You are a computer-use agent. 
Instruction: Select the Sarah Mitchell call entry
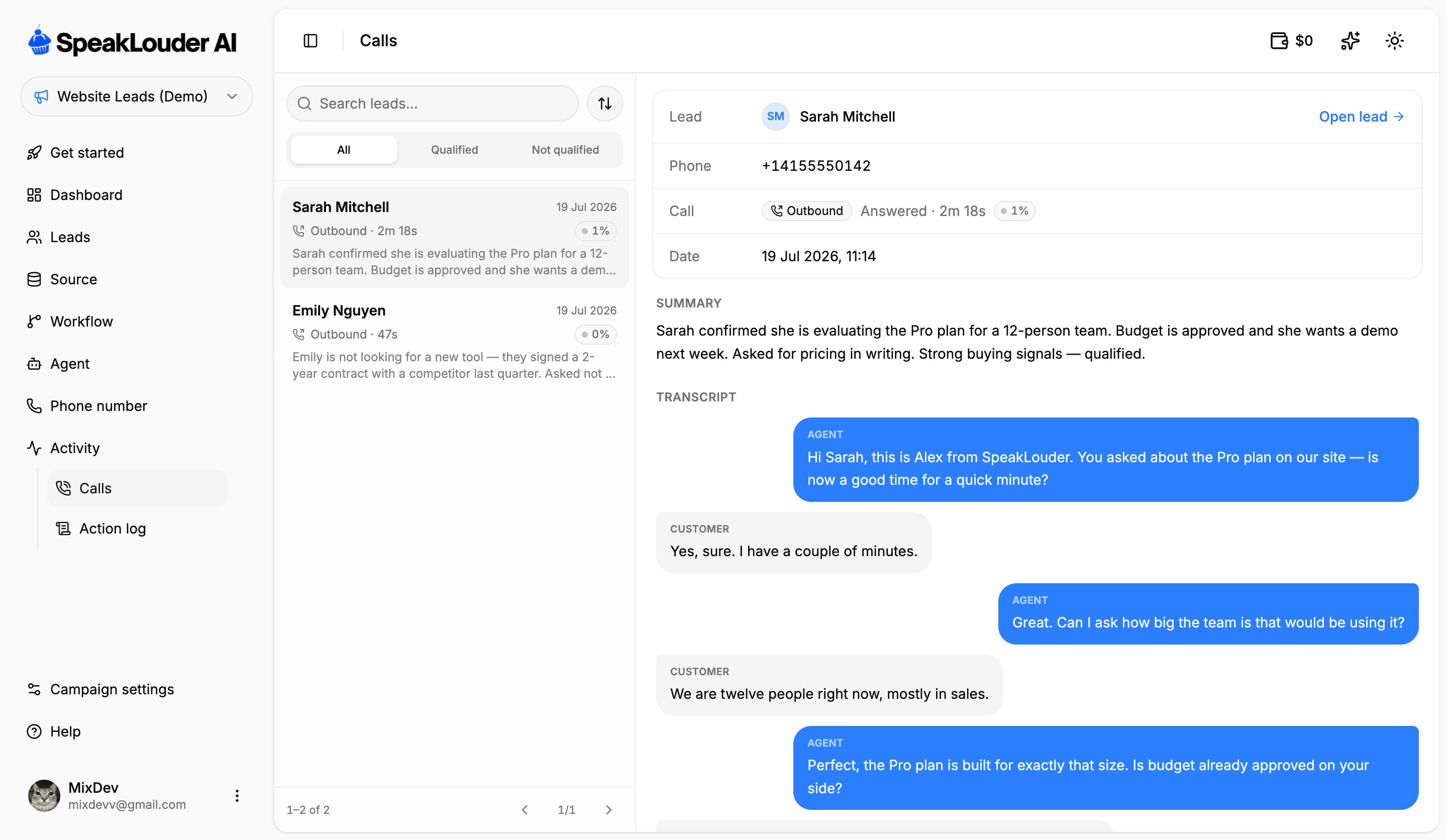[x=454, y=238]
